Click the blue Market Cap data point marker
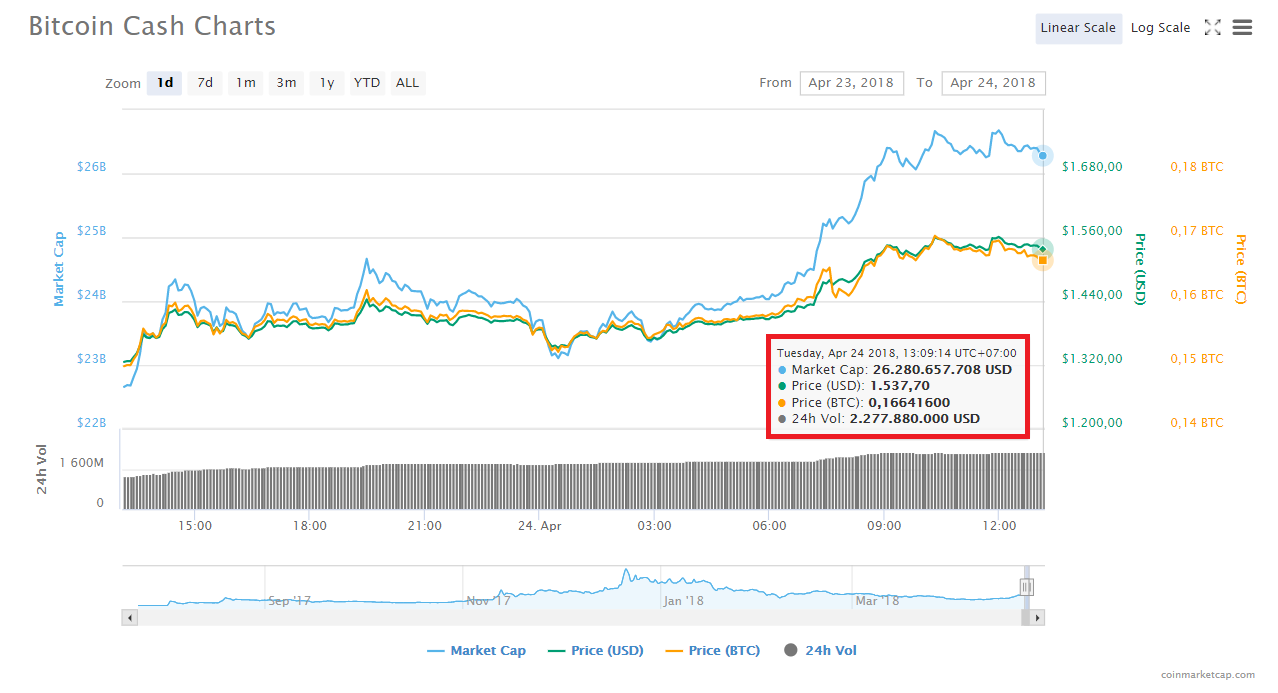 (1043, 156)
